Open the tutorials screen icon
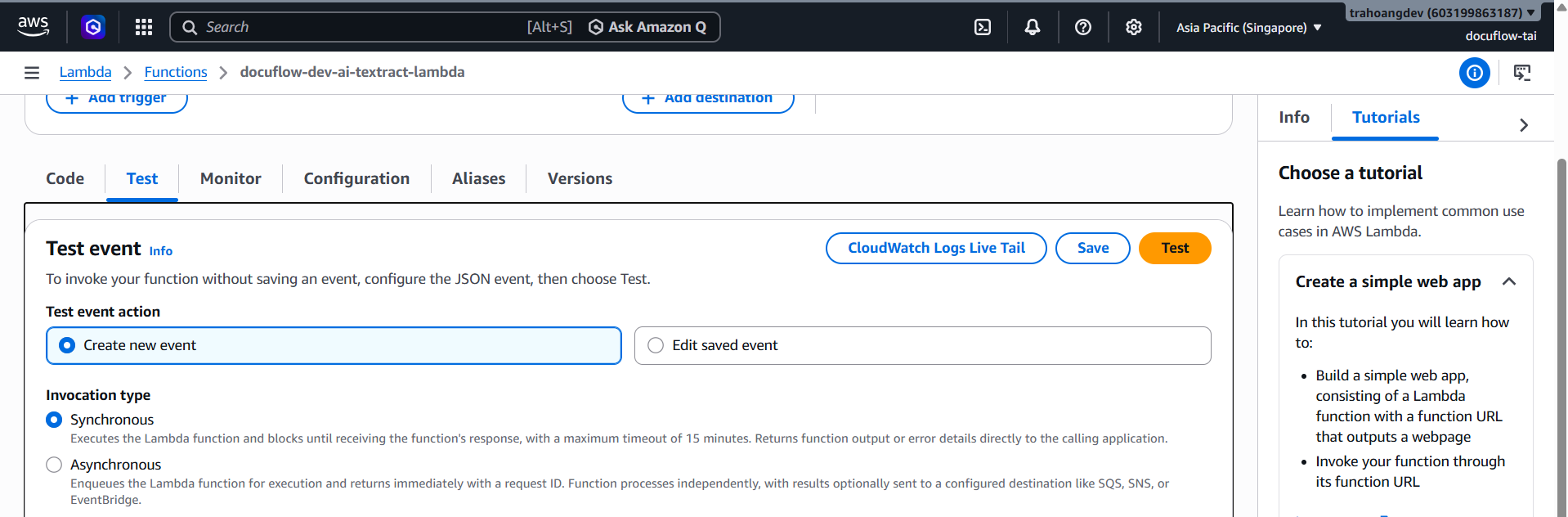 (1521, 73)
